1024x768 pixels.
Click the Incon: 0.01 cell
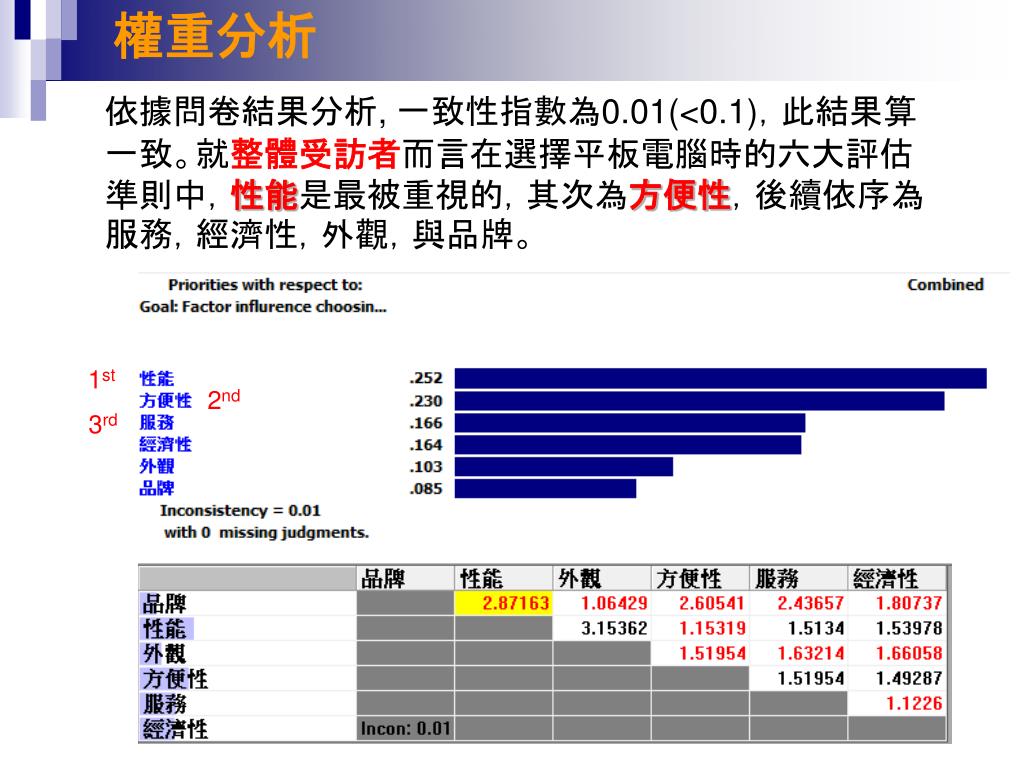click(x=405, y=729)
